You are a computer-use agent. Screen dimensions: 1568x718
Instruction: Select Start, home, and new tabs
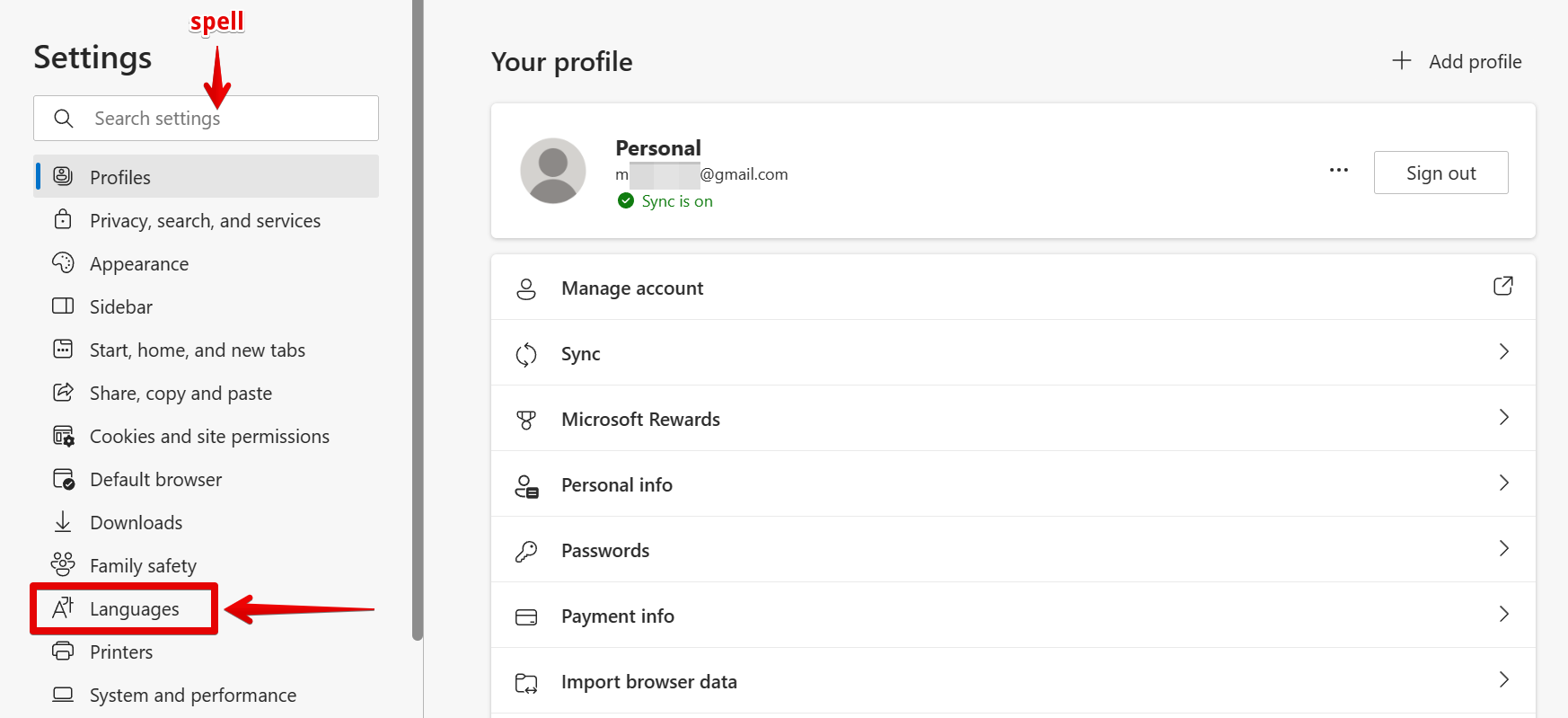tap(198, 350)
